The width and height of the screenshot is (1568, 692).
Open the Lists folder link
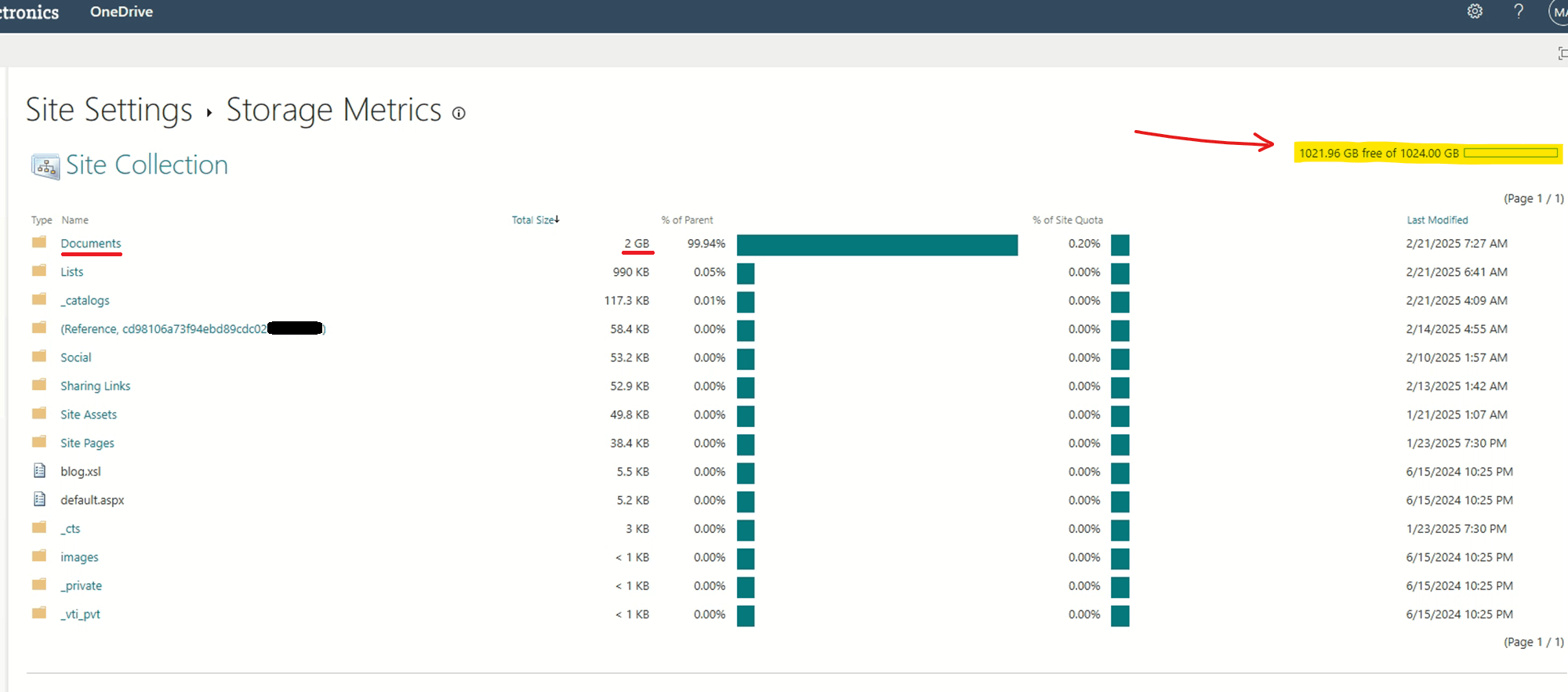pos(72,272)
